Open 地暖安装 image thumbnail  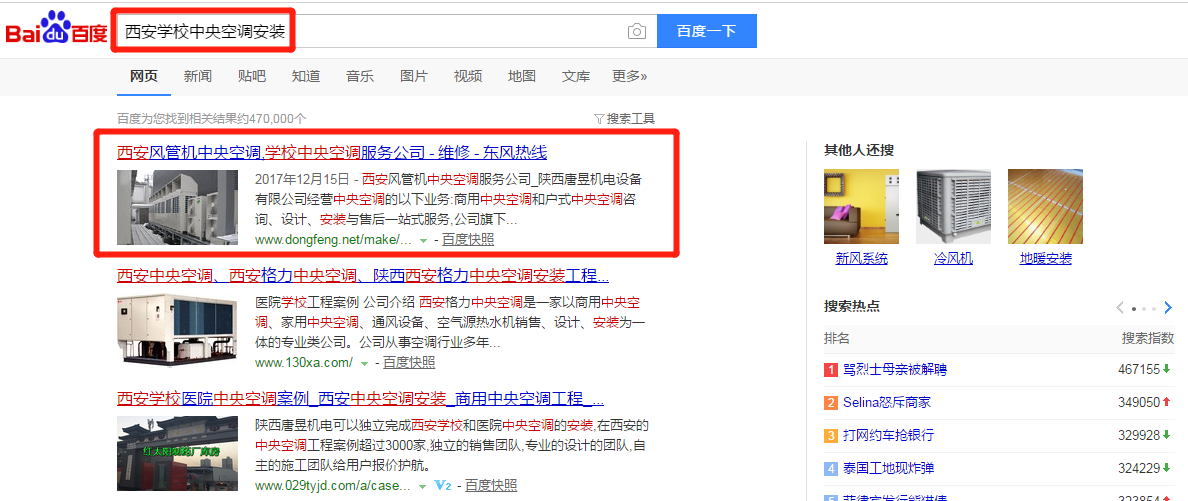pyautogui.click(x=1046, y=206)
